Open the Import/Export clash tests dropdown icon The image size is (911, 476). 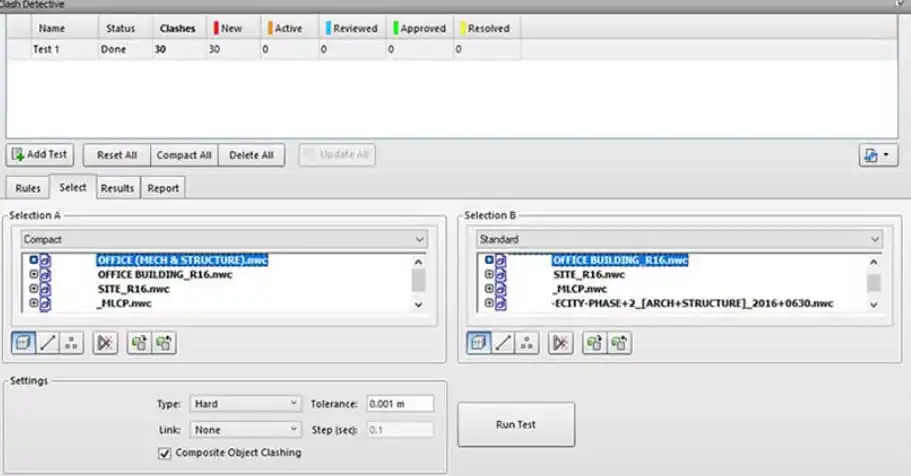pyautogui.click(x=878, y=155)
